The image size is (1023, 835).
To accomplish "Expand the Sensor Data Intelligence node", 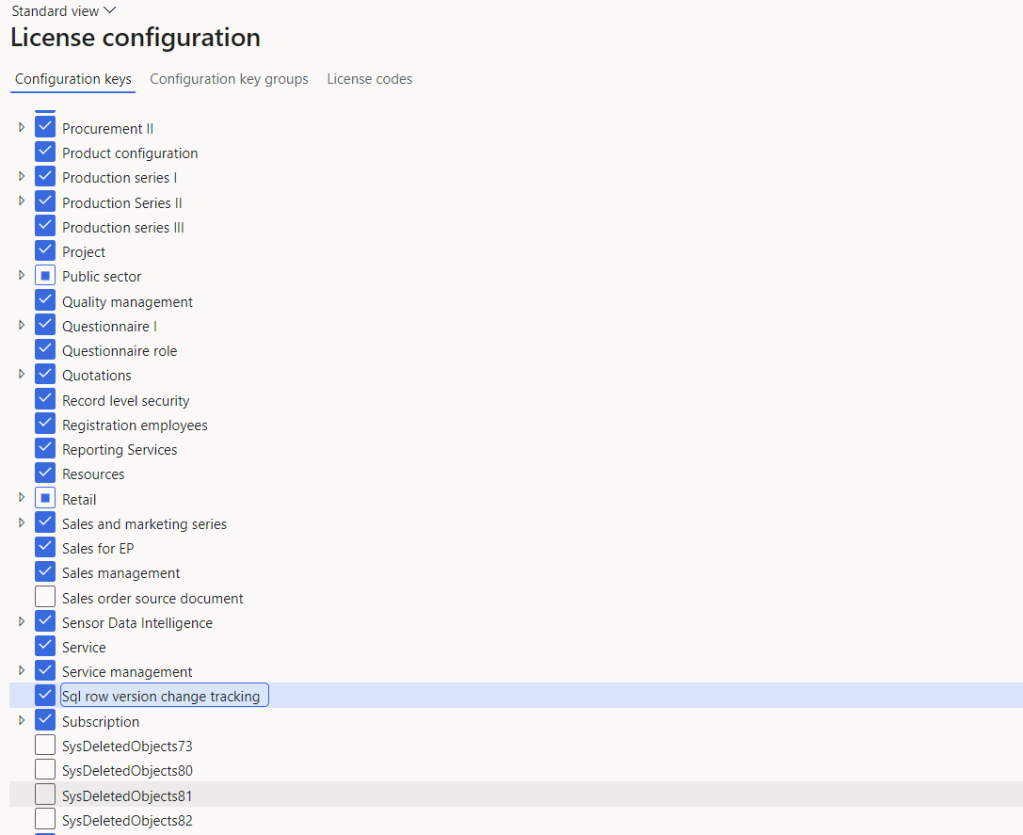I will coord(22,622).
